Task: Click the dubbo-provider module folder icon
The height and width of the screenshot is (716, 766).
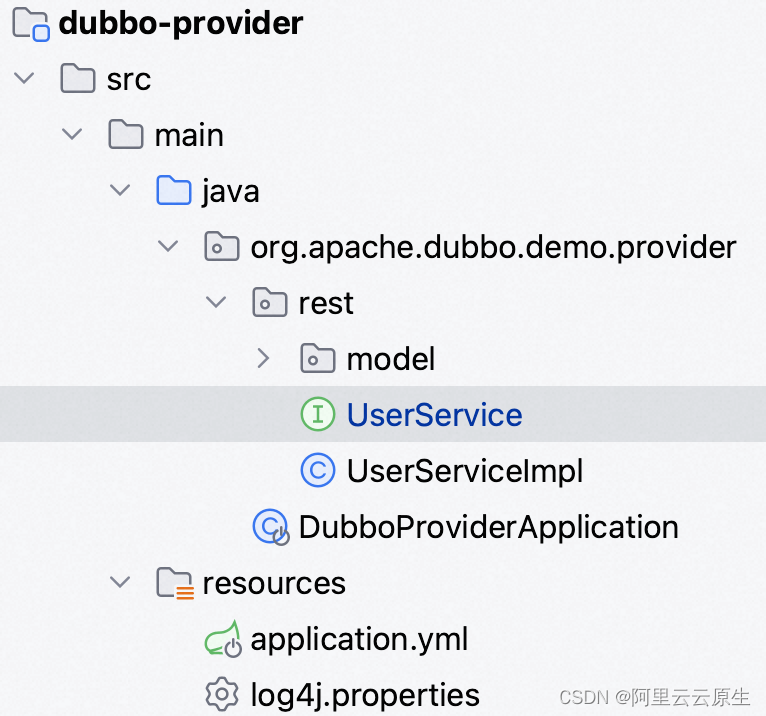Action: tap(30, 23)
